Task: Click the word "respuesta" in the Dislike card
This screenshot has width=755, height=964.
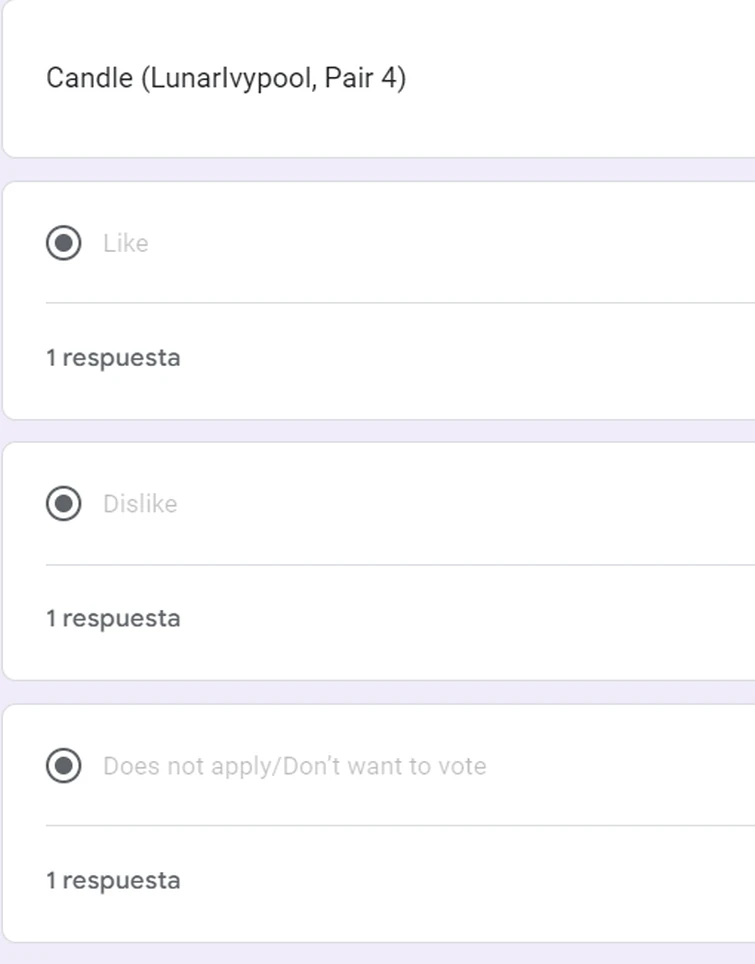Action: tap(121, 618)
